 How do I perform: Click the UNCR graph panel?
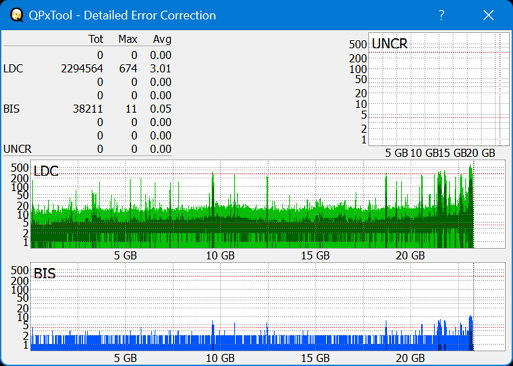(x=439, y=89)
